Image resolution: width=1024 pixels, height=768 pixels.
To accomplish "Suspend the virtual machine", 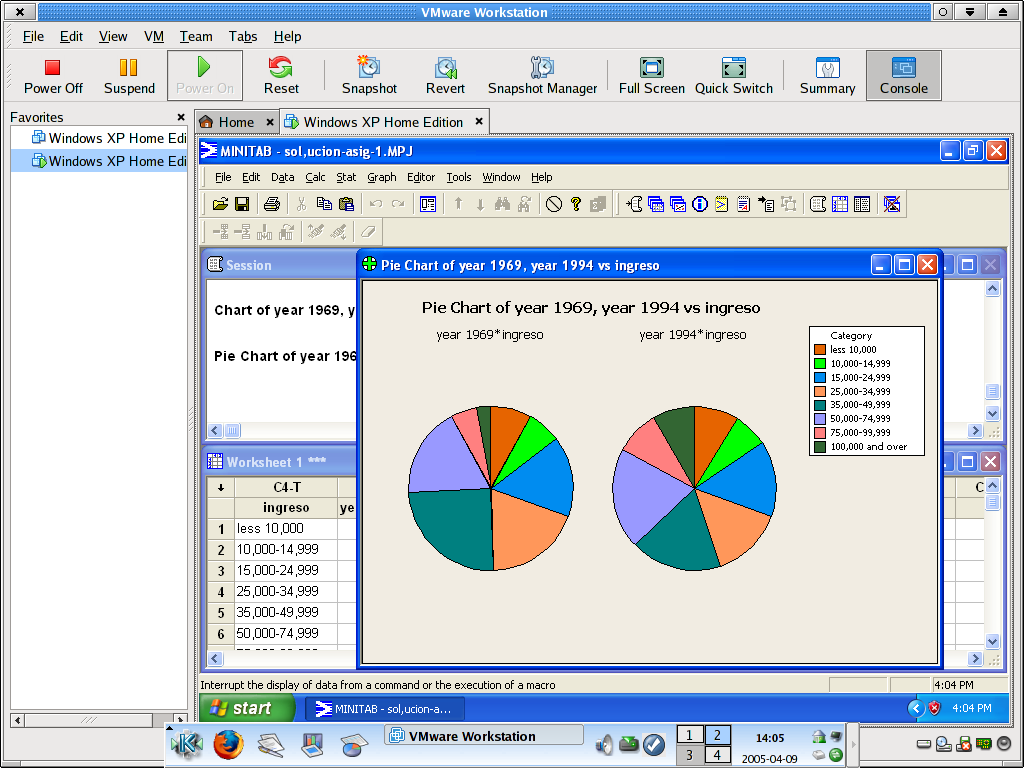I will point(129,76).
